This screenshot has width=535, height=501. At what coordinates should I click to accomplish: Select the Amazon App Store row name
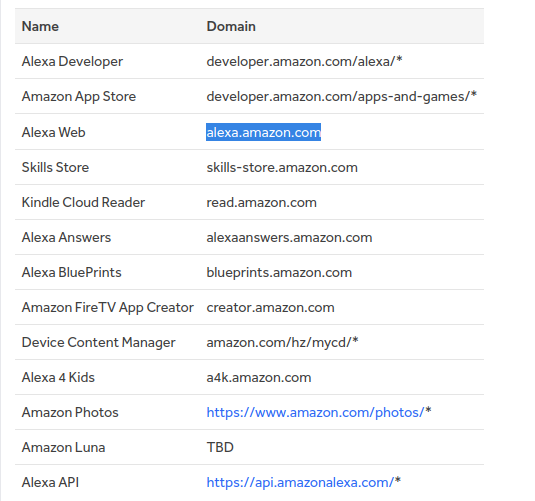coord(79,97)
